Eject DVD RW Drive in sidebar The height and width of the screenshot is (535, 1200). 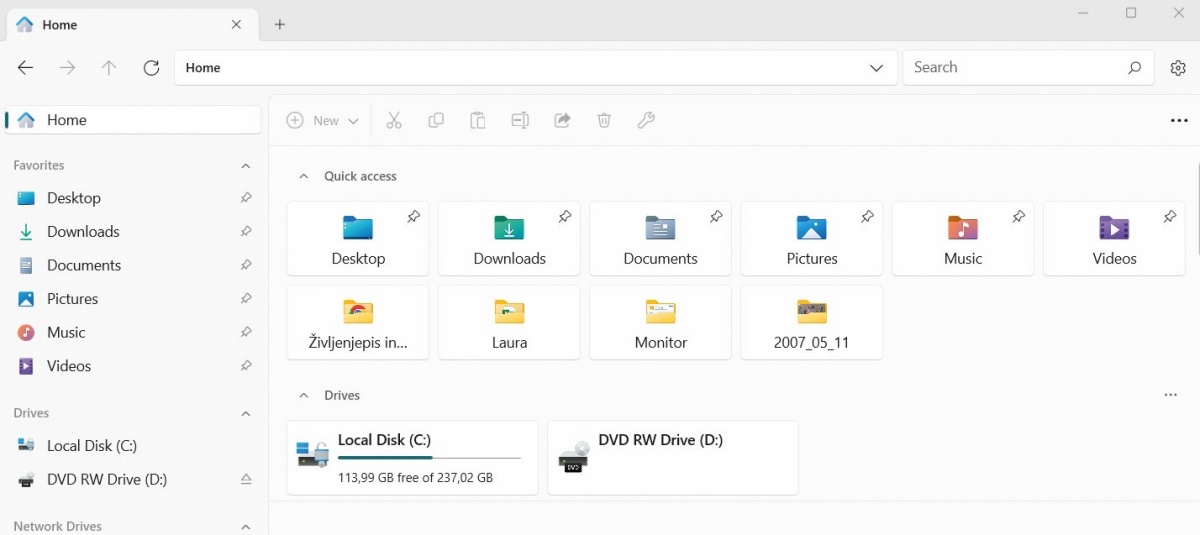[x=246, y=480]
